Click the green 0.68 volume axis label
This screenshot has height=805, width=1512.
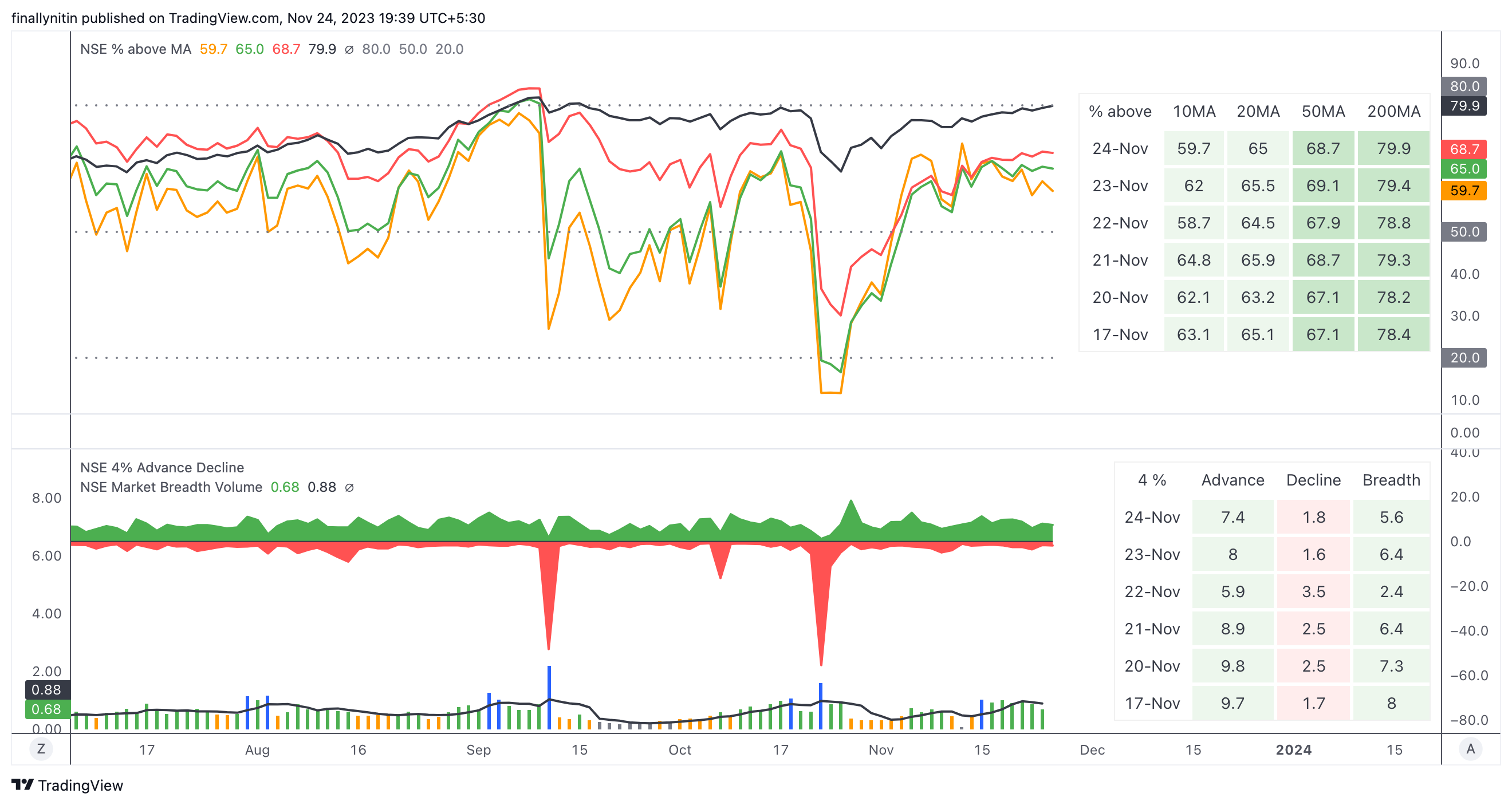pos(47,709)
